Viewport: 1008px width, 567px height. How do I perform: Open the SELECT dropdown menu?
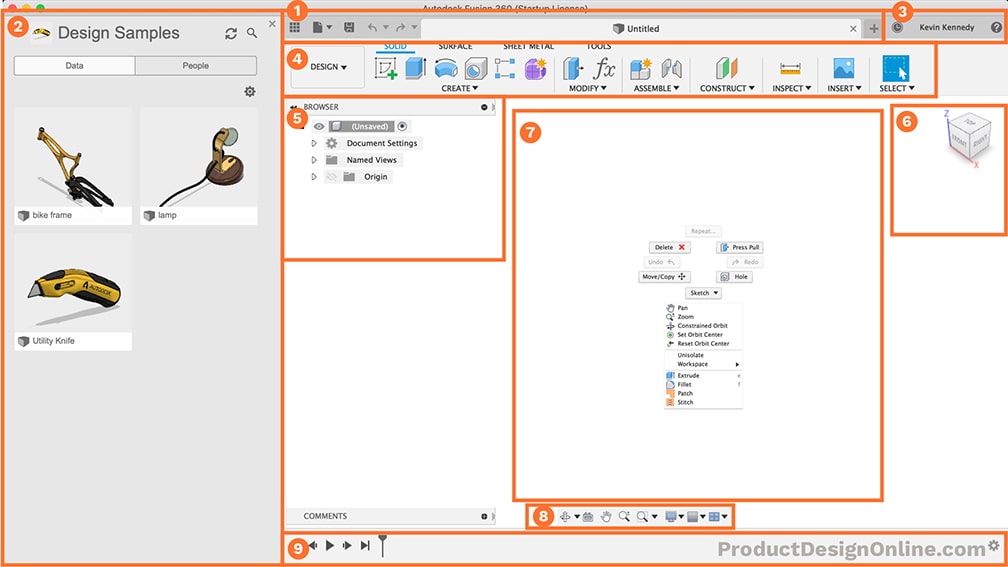pos(897,88)
